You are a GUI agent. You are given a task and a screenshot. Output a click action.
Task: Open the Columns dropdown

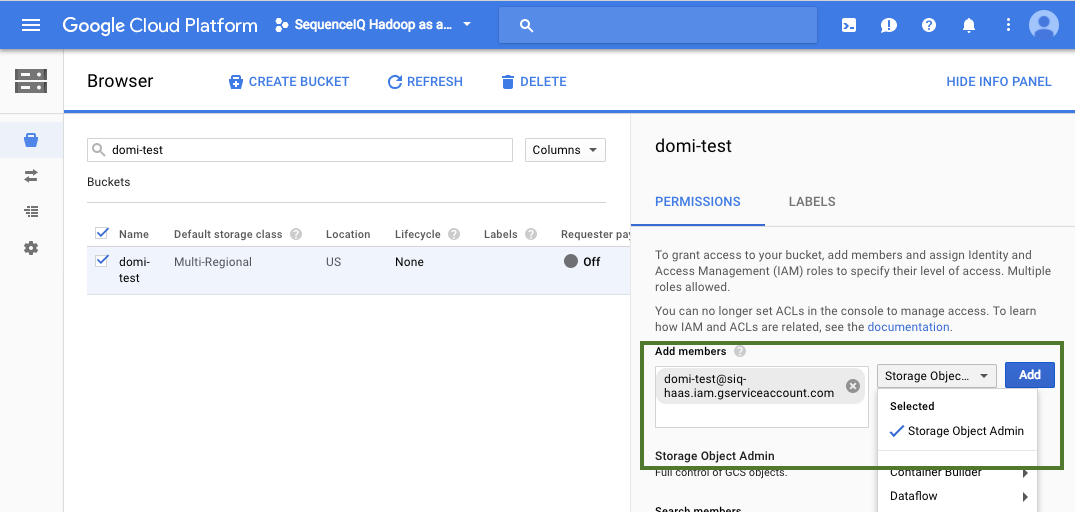click(565, 150)
